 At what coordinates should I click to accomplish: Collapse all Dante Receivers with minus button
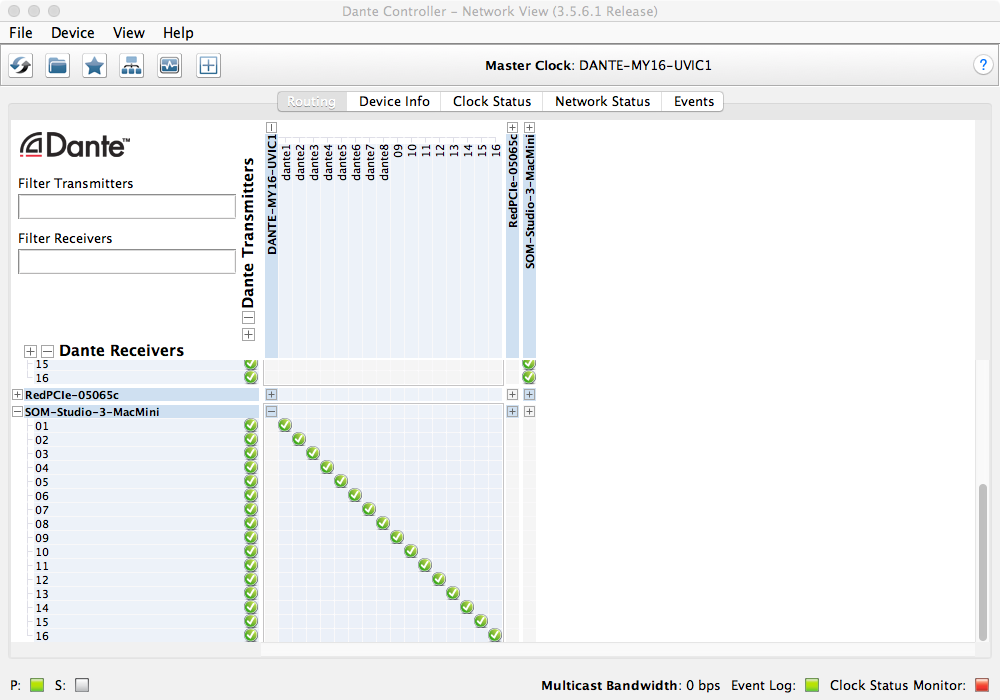pos(47,351)
